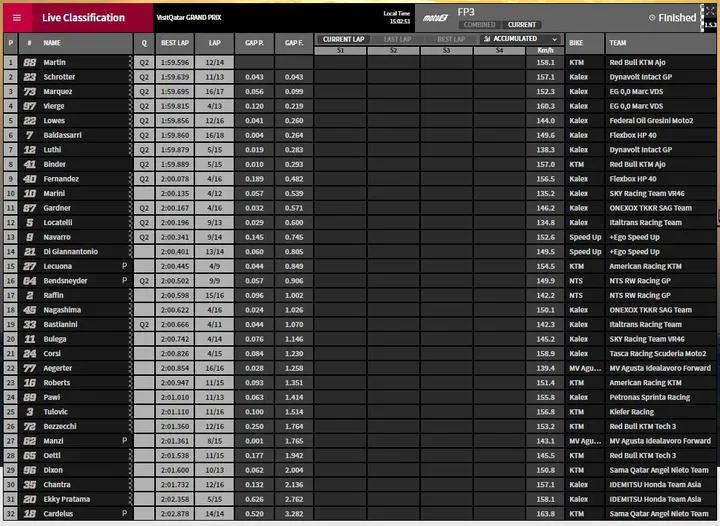720x526 pixels.
Task: Click the pit P marker for Manzi
Action: point(124,441)
